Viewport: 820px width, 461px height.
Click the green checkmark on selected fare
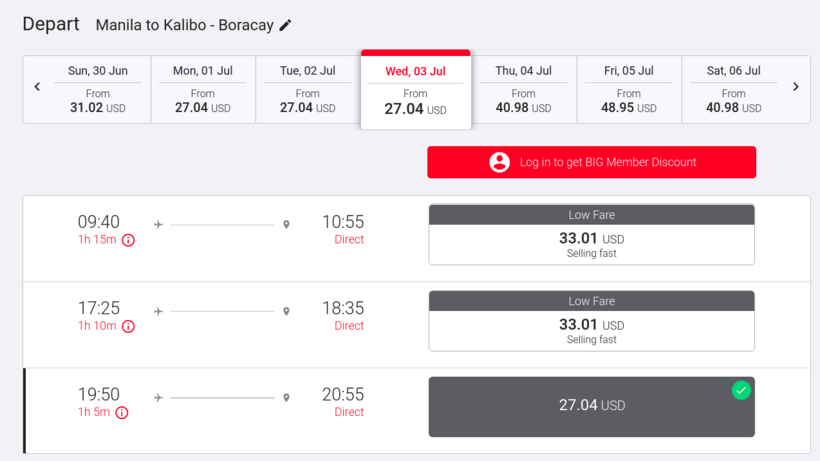coord(741,390)
